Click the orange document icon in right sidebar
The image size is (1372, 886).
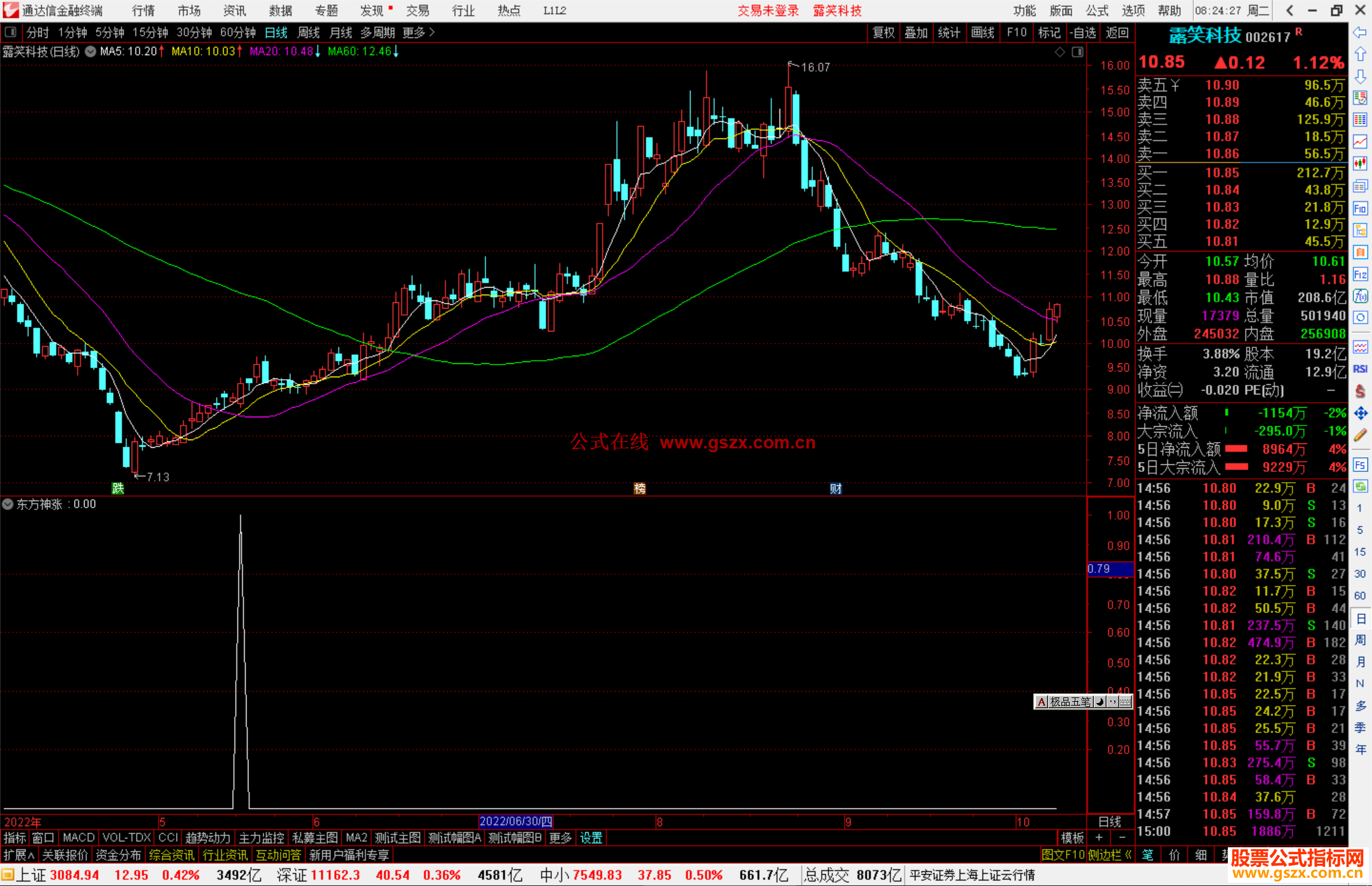1360,252
